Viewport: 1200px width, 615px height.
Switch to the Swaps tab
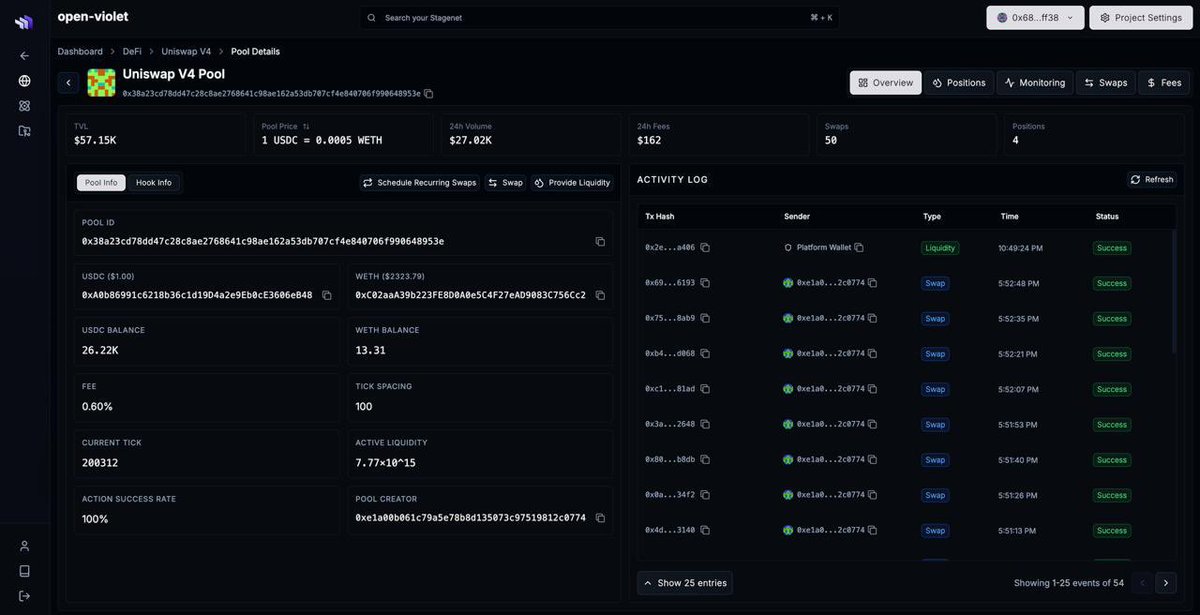coord(1106,83)
